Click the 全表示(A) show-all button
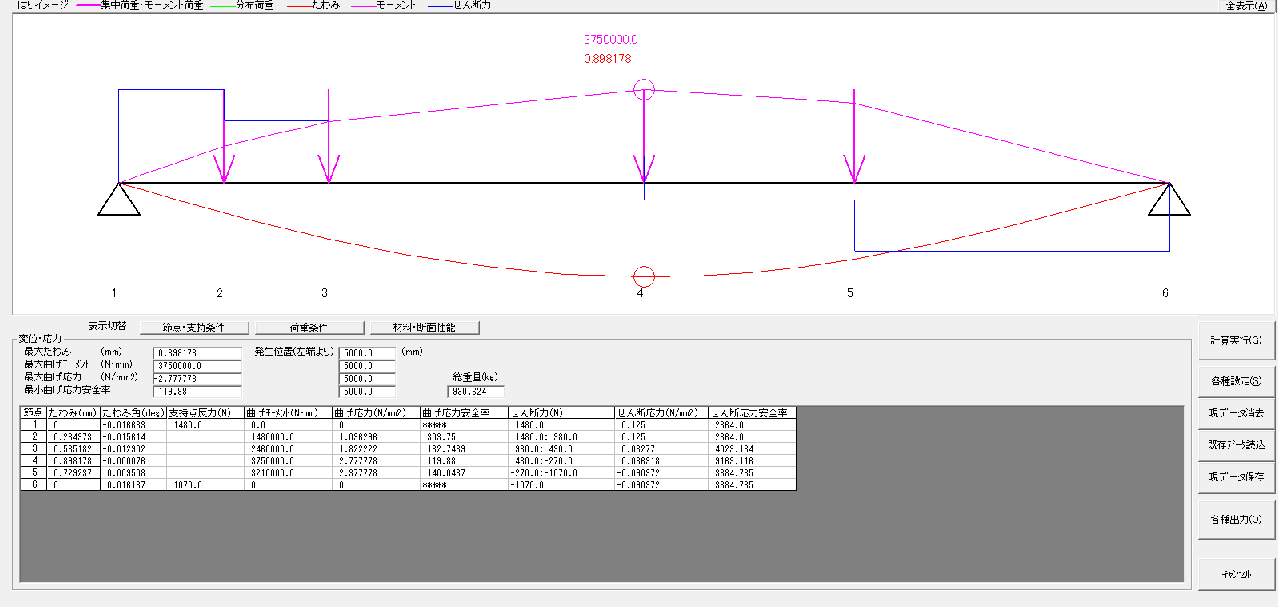 point(1245,5)
